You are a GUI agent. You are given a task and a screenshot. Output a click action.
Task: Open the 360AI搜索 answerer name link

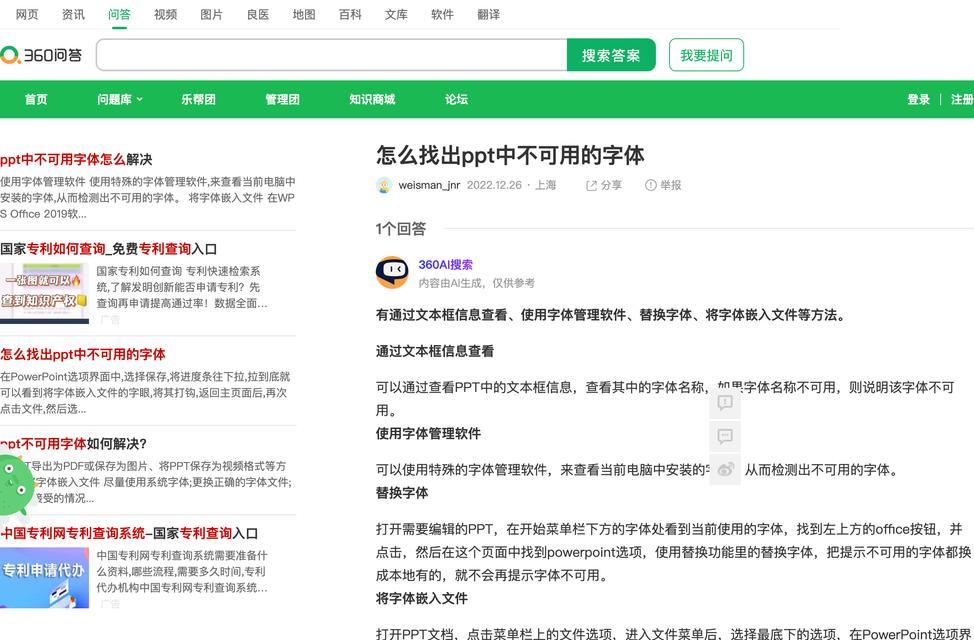[445, 265]
